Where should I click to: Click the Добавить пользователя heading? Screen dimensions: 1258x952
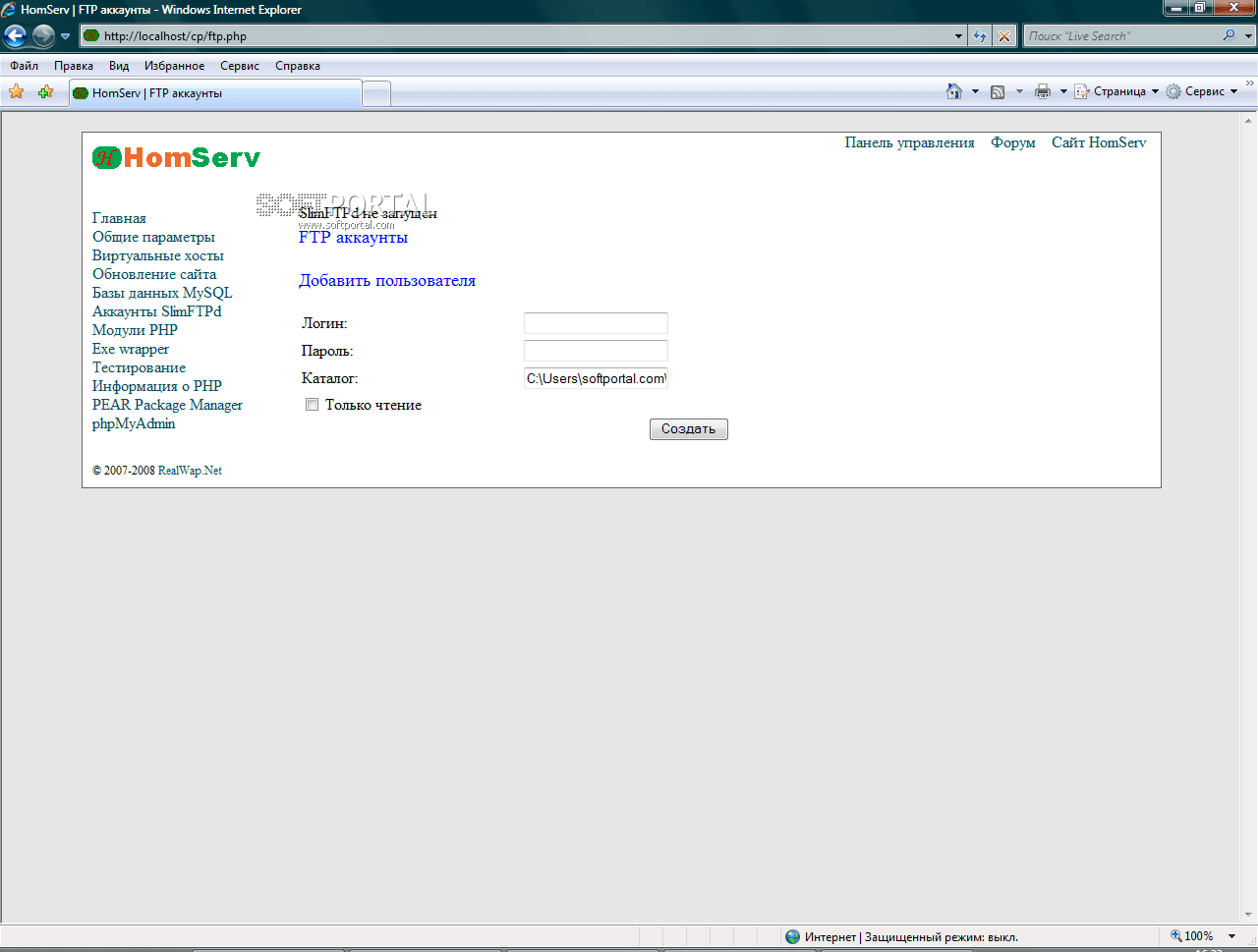coord(387,281)
